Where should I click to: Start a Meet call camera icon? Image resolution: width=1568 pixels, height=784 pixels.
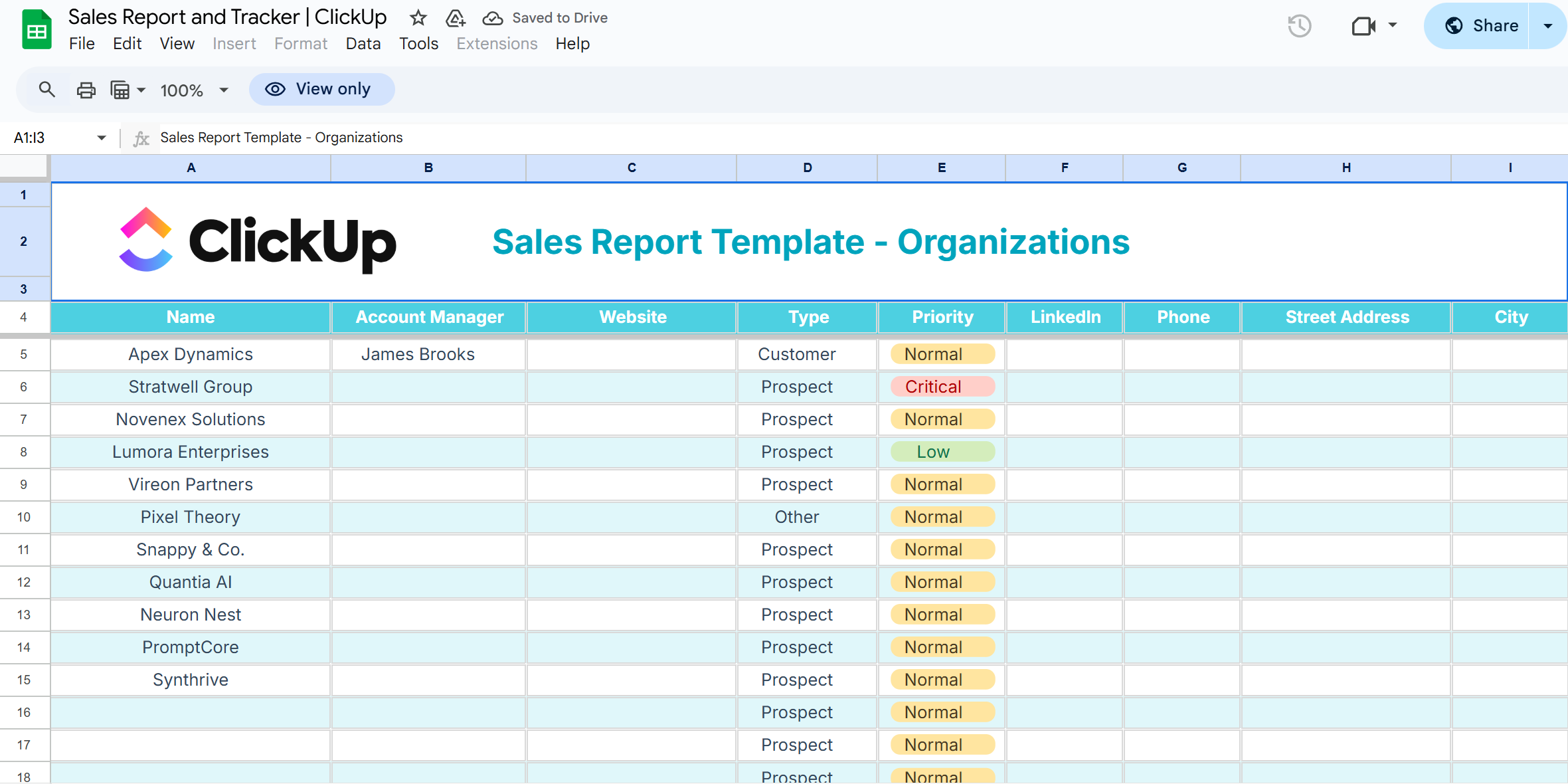(x=1363, y=26)
